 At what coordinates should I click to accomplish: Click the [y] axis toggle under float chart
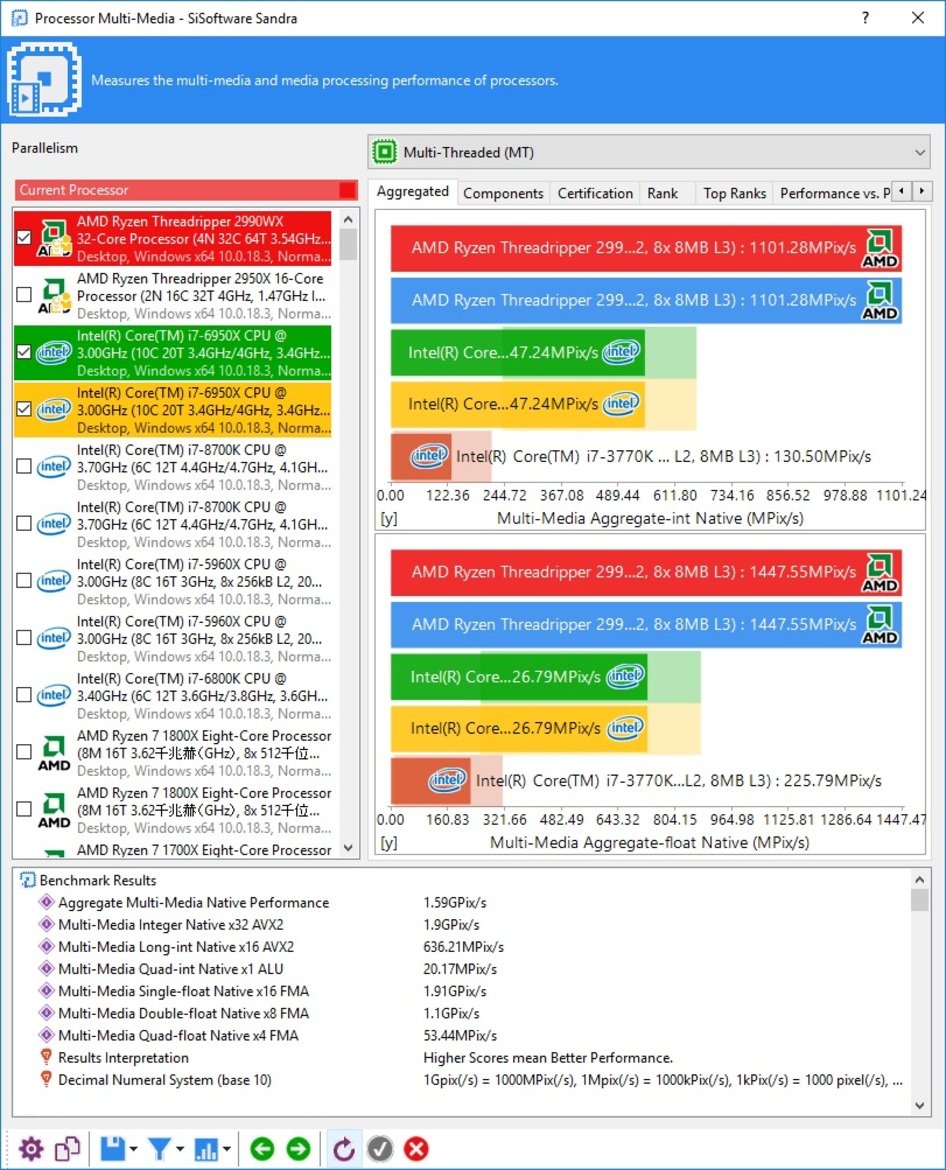tap(389, 842)
